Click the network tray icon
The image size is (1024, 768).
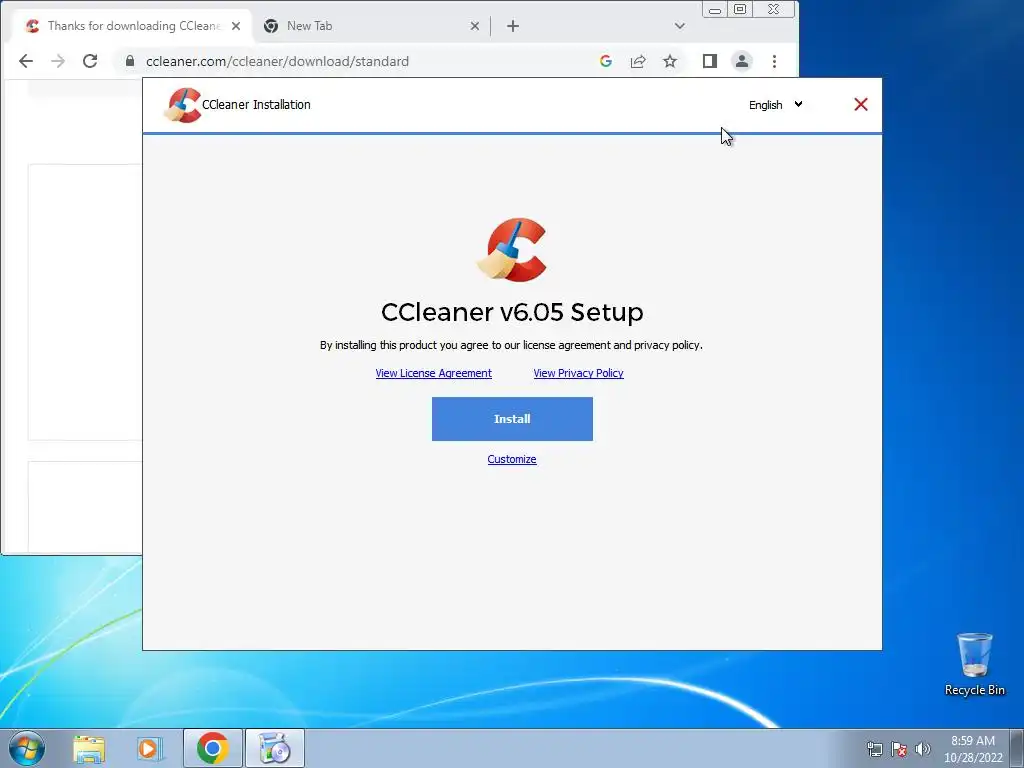[x=874, y=749]
